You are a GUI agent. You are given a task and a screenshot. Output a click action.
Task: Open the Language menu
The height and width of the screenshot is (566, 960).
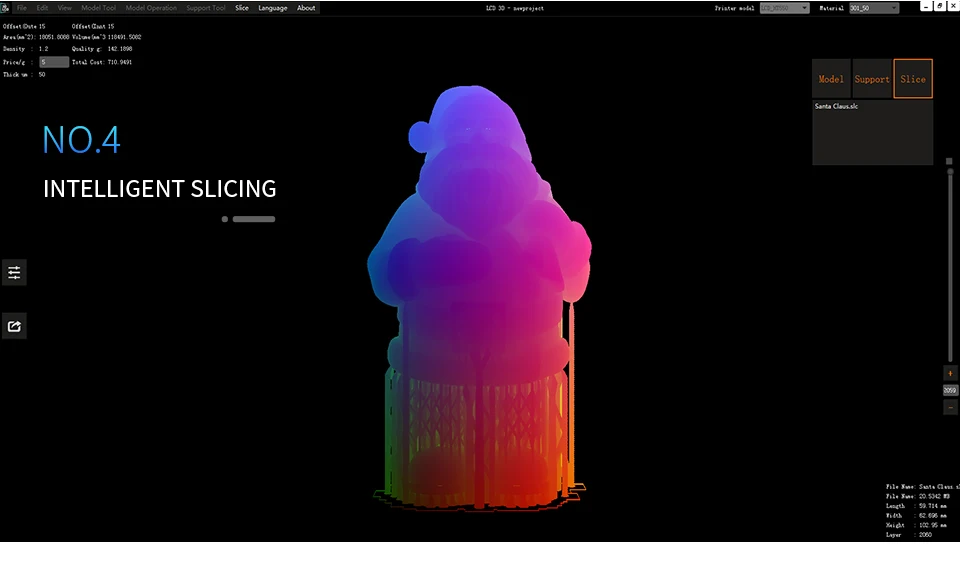pyautogui.click(x=273, y=8)
